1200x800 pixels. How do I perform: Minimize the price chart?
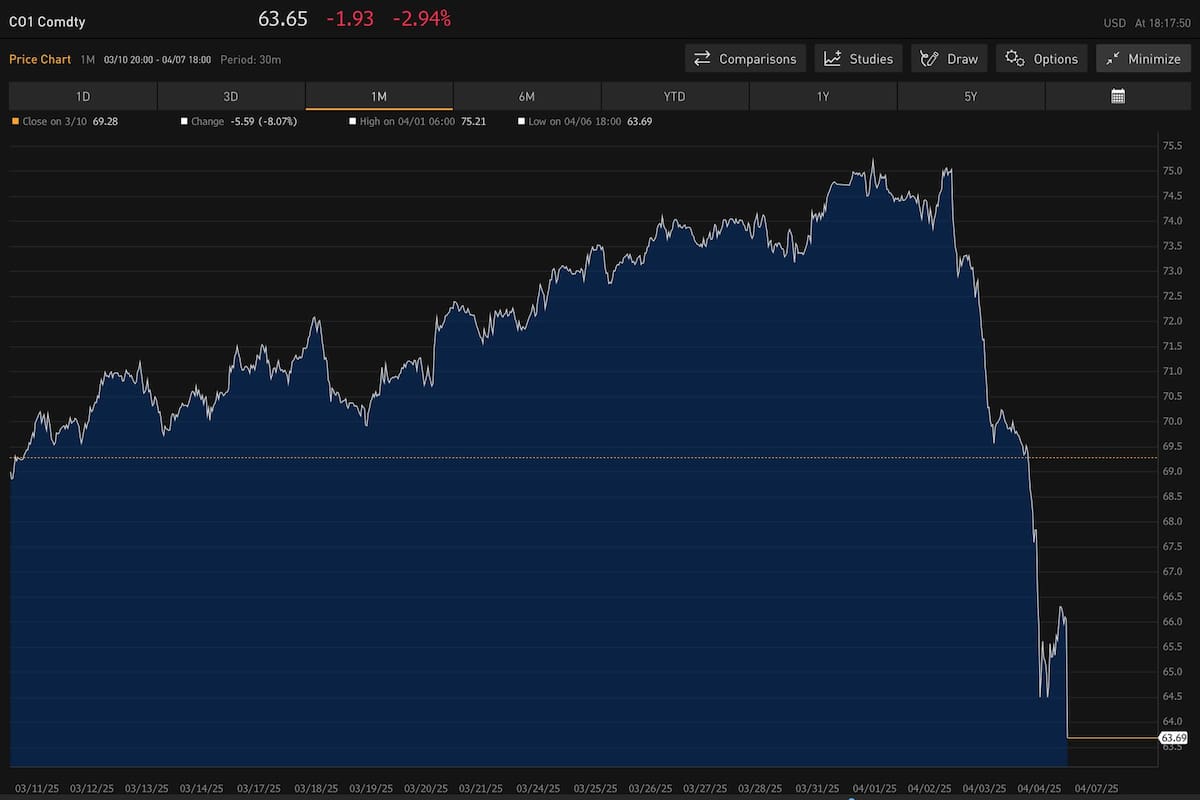coord(1143,59)
